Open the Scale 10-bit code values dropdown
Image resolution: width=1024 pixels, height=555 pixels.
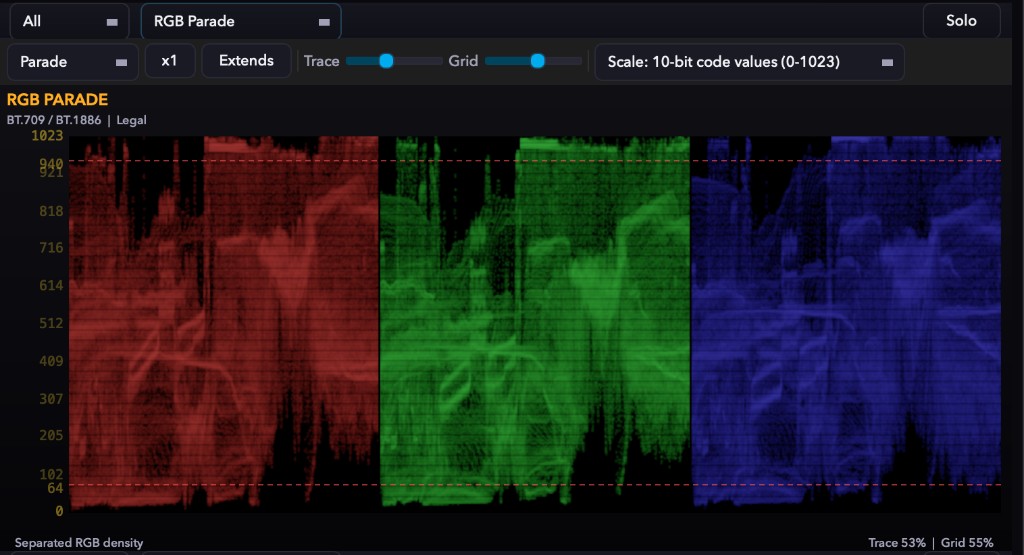pos(749,61)
